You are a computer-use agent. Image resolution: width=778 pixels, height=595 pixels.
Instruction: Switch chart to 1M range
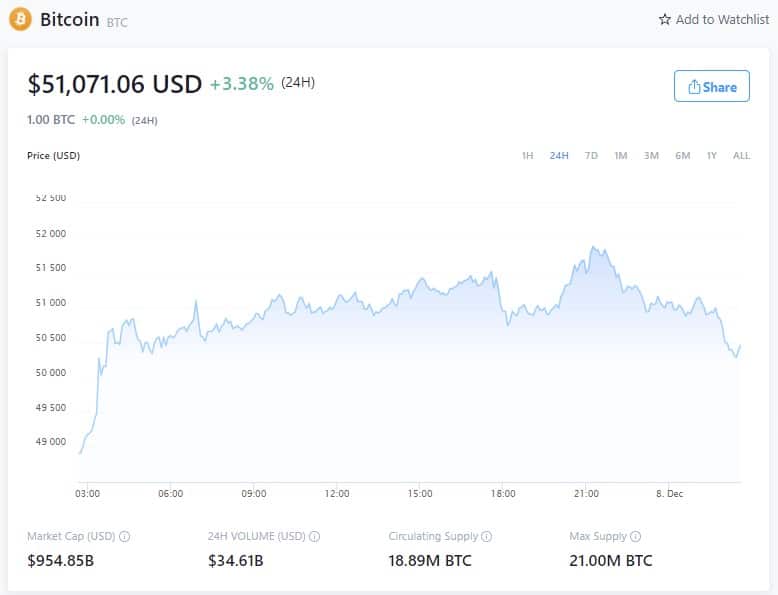click(x=621, y=156)
